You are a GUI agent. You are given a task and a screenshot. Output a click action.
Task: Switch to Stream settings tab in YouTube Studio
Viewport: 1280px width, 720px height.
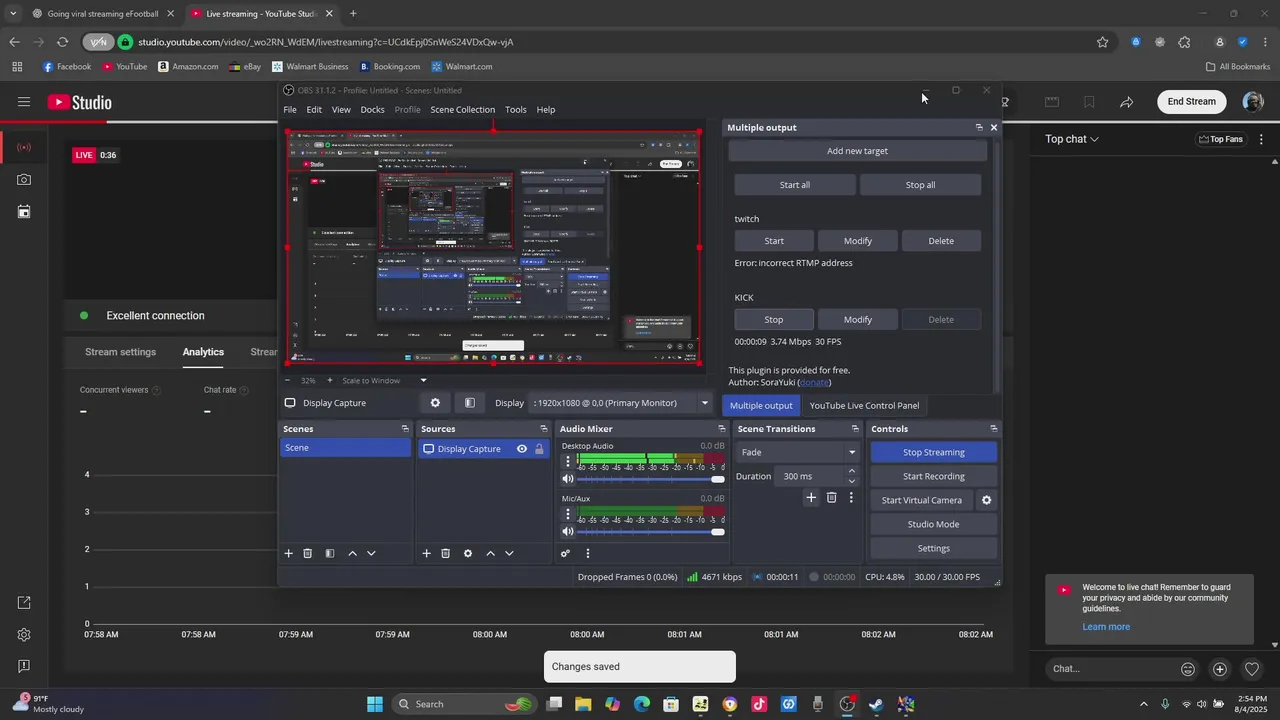[x=120, y=352]
